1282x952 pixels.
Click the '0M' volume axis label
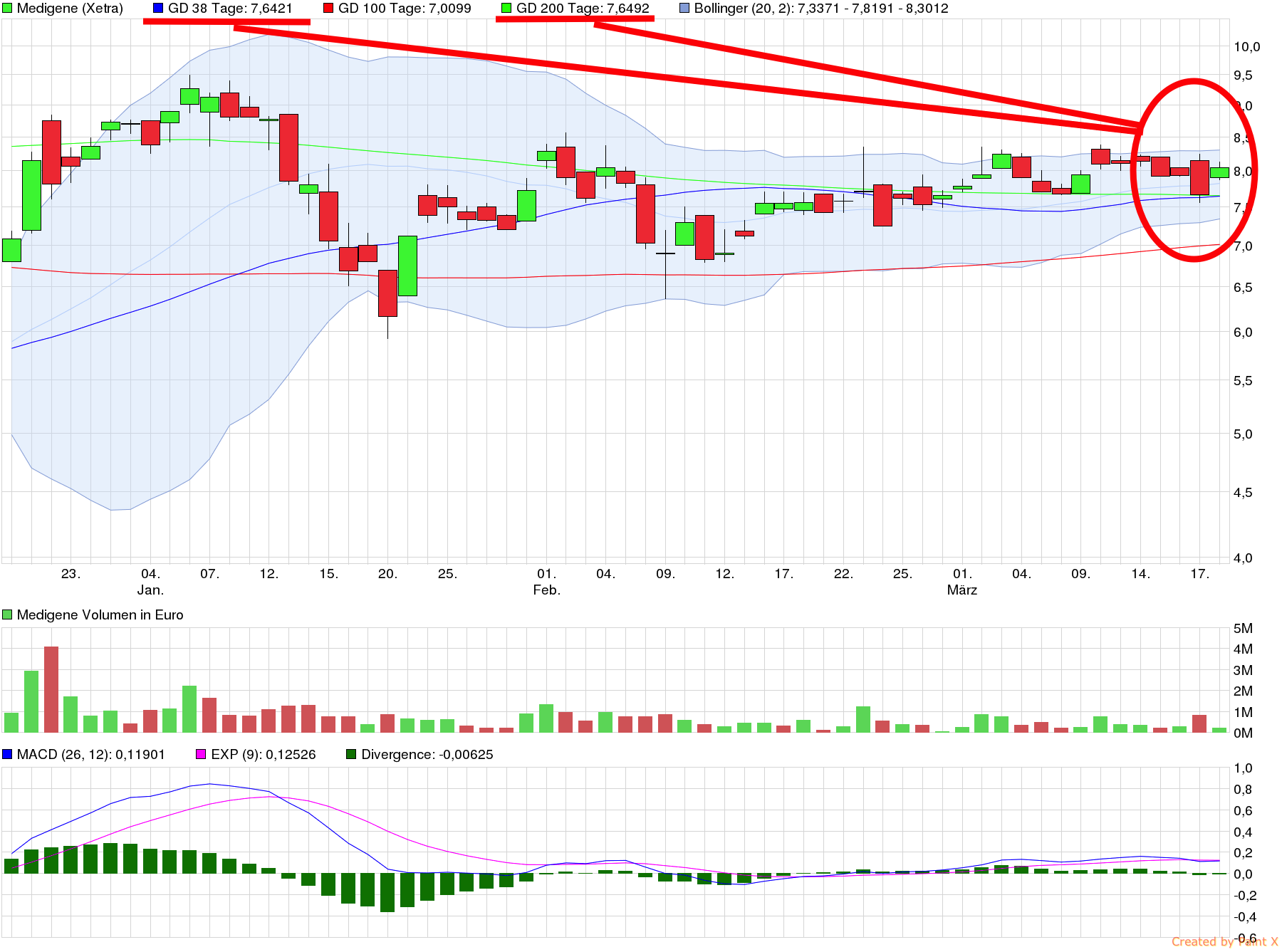click(x=1243, y=733)
